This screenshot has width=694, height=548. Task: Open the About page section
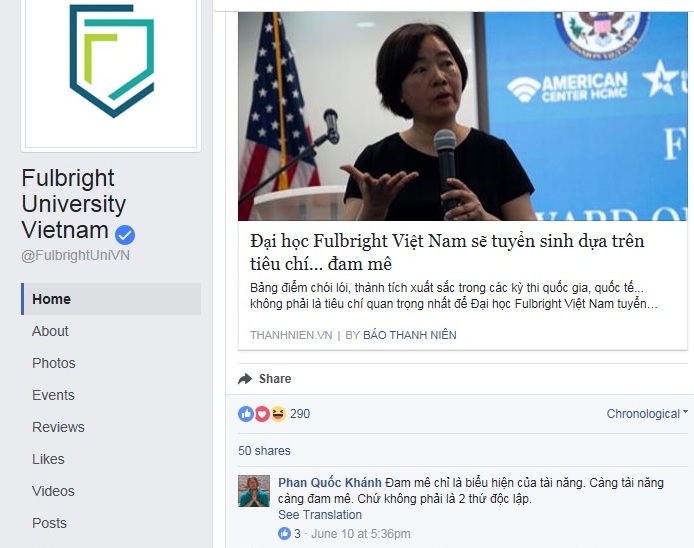[x=50, y=331]
